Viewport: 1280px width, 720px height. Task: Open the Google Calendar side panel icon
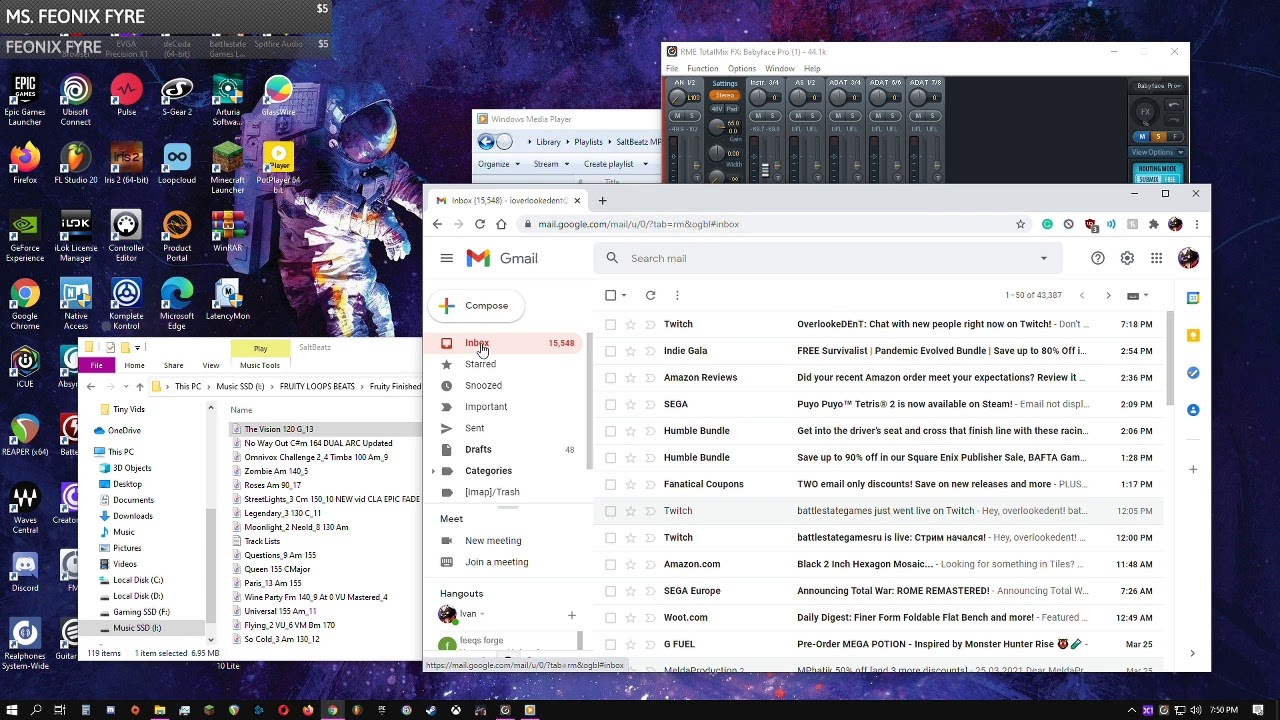pos(1192,298)
